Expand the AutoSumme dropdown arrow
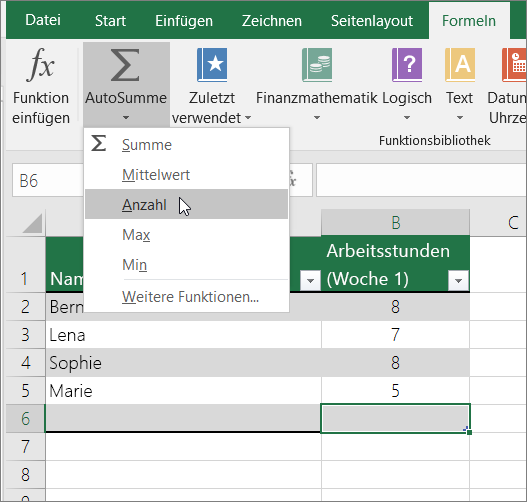The image size is (527, 502). pyautogui.click(x=126, y=118)
